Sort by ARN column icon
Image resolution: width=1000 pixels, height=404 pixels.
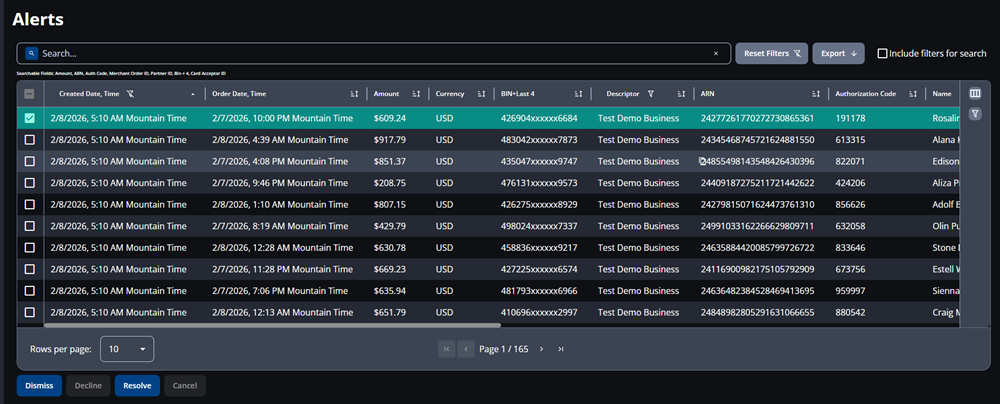click(x=816, y=94)
